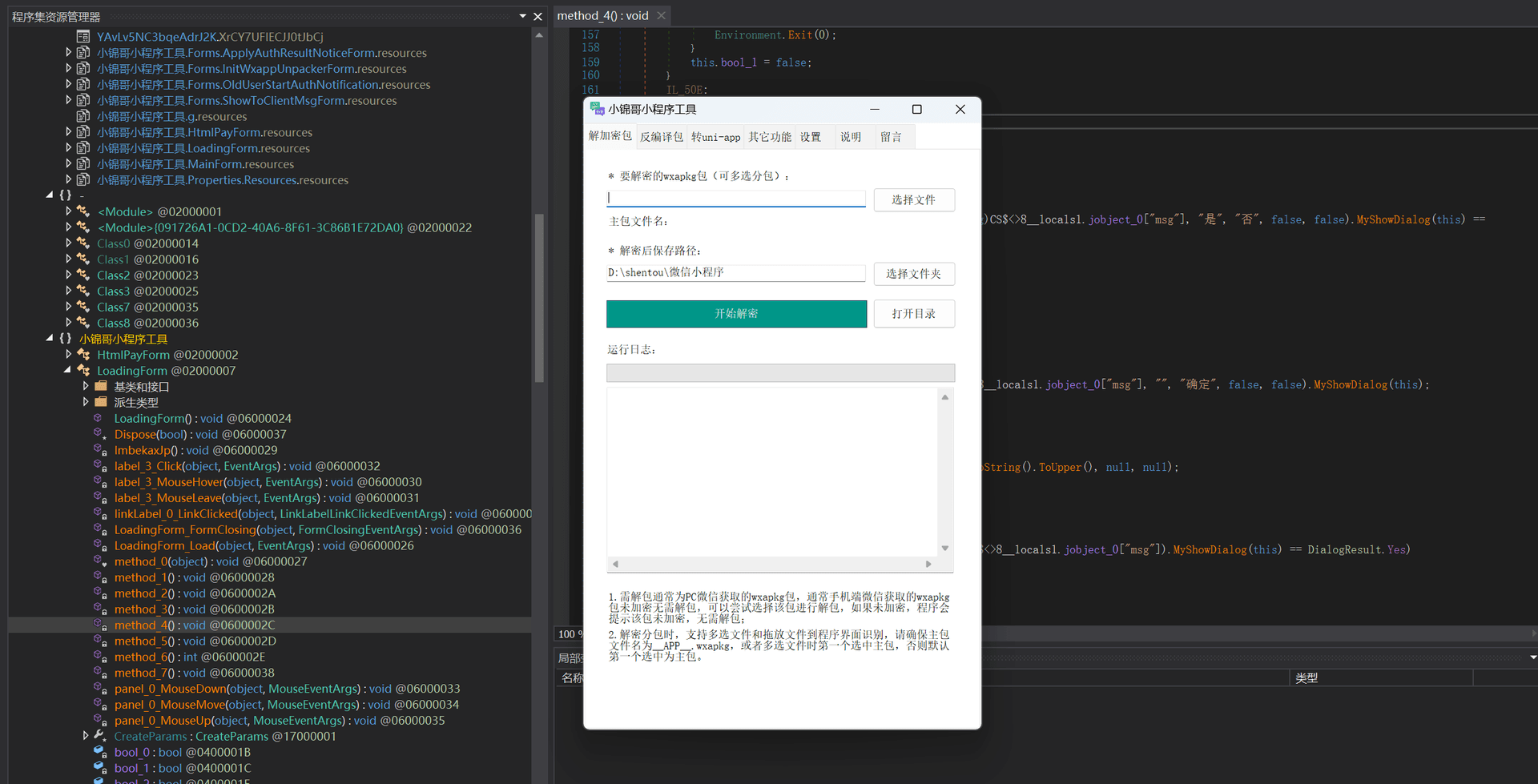Screen dimensions: 1538x784
Task: Click the class icon next to Class7
Action: click(x=83, y=307)
